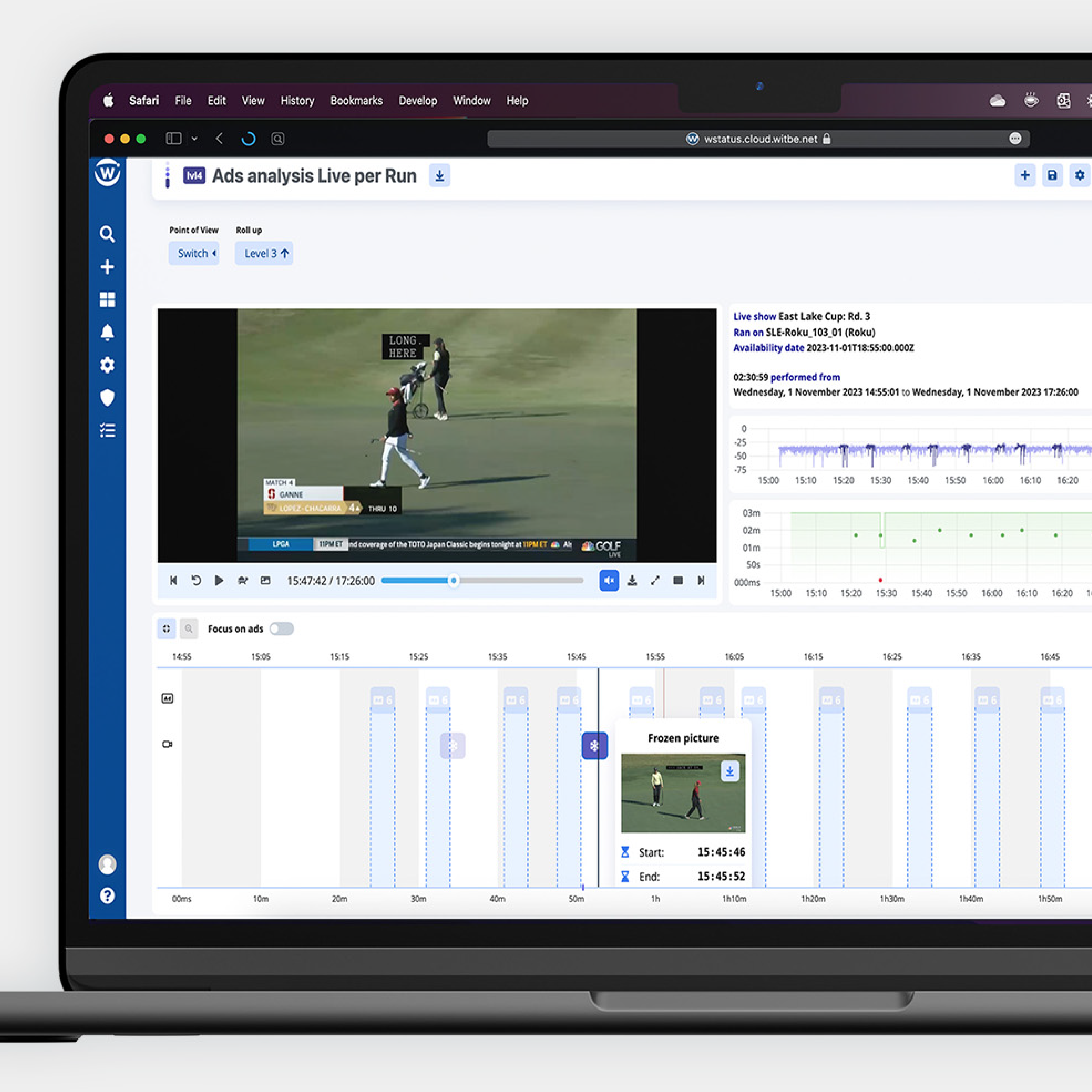
Task: Click the save icon near the top right
Action: [x=1052, y=176]
